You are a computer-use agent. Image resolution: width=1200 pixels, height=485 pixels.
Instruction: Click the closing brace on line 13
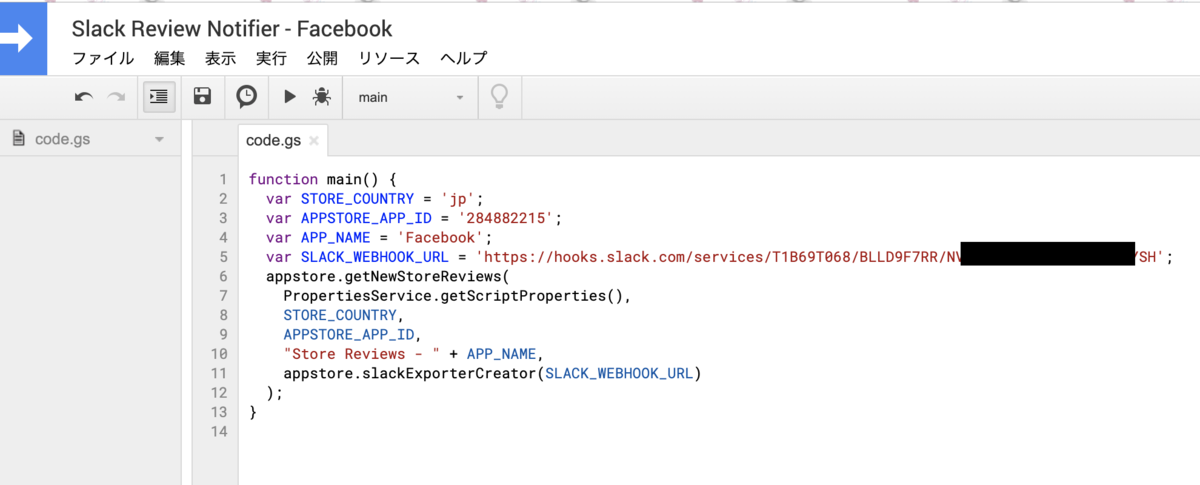pyautogui.click(x=253, y=411)
